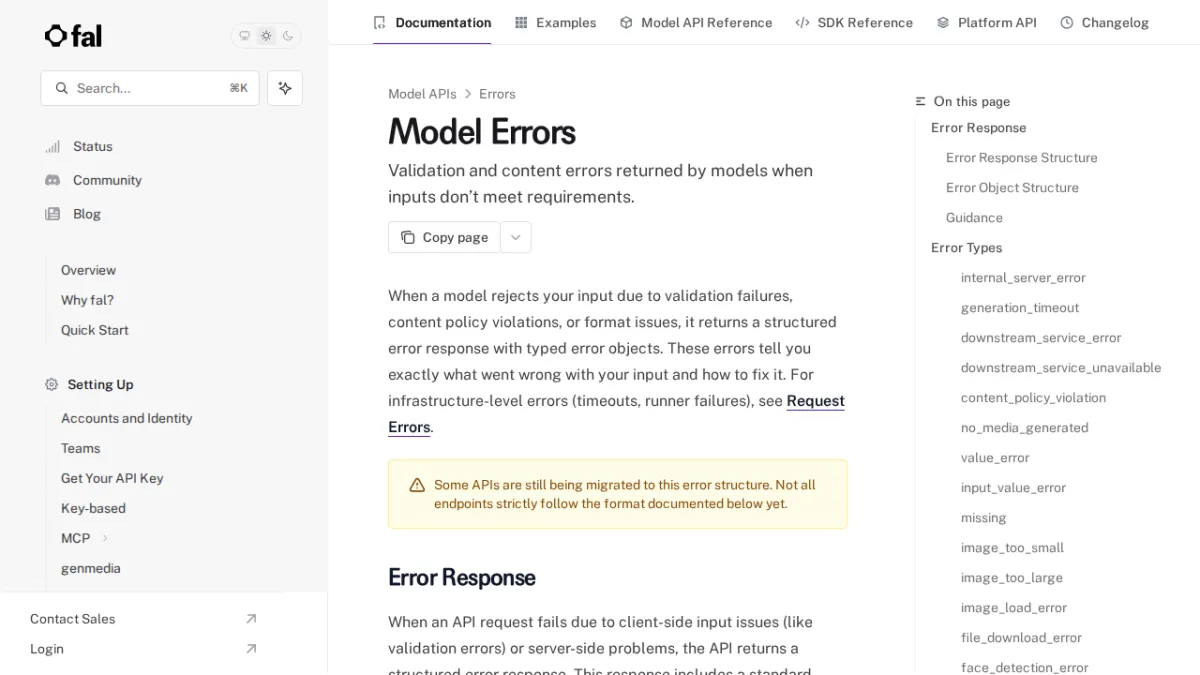The width and height of the screenshot is (1200, 675).
Task: Expand the MCP section chevron
Action: 105,538
